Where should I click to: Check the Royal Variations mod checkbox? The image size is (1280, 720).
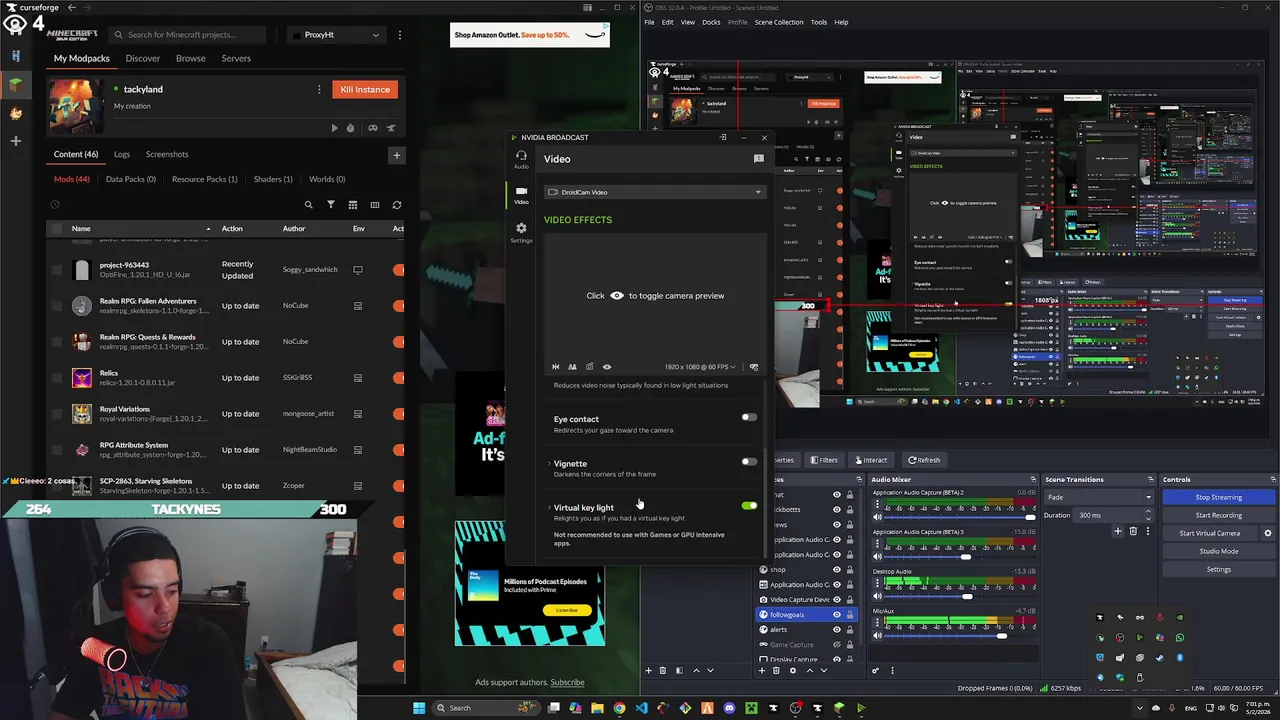pyautogui.click(x=56, y=414)
